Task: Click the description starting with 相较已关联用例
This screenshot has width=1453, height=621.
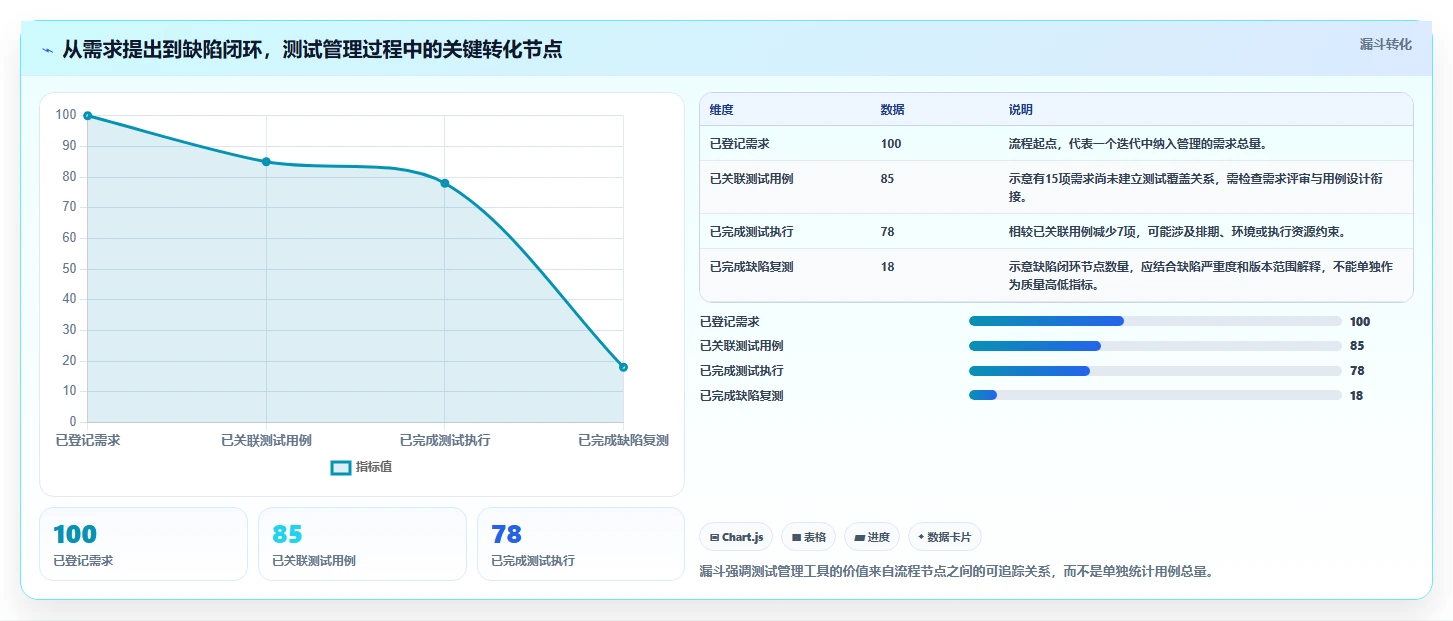Action: pos(1177,232)
